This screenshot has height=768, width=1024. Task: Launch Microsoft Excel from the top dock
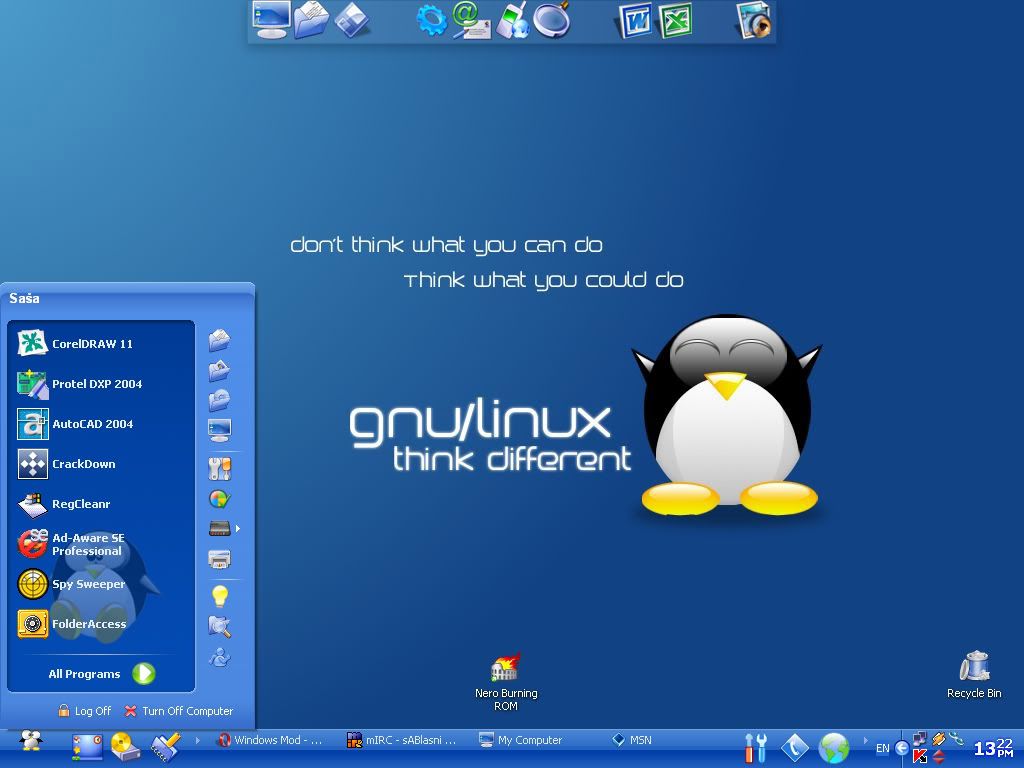(x=675, y=21)
